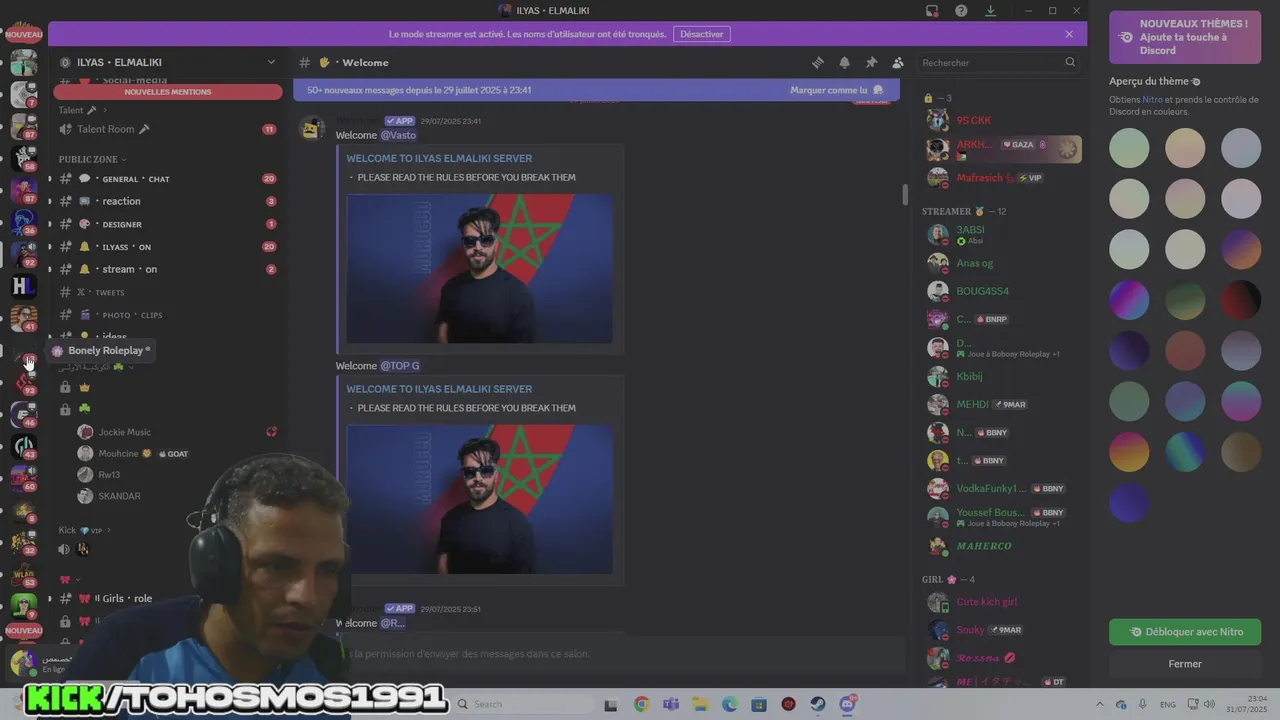
Task: Open Microsoft Teams from the taskbar
Action: [671, 704]
